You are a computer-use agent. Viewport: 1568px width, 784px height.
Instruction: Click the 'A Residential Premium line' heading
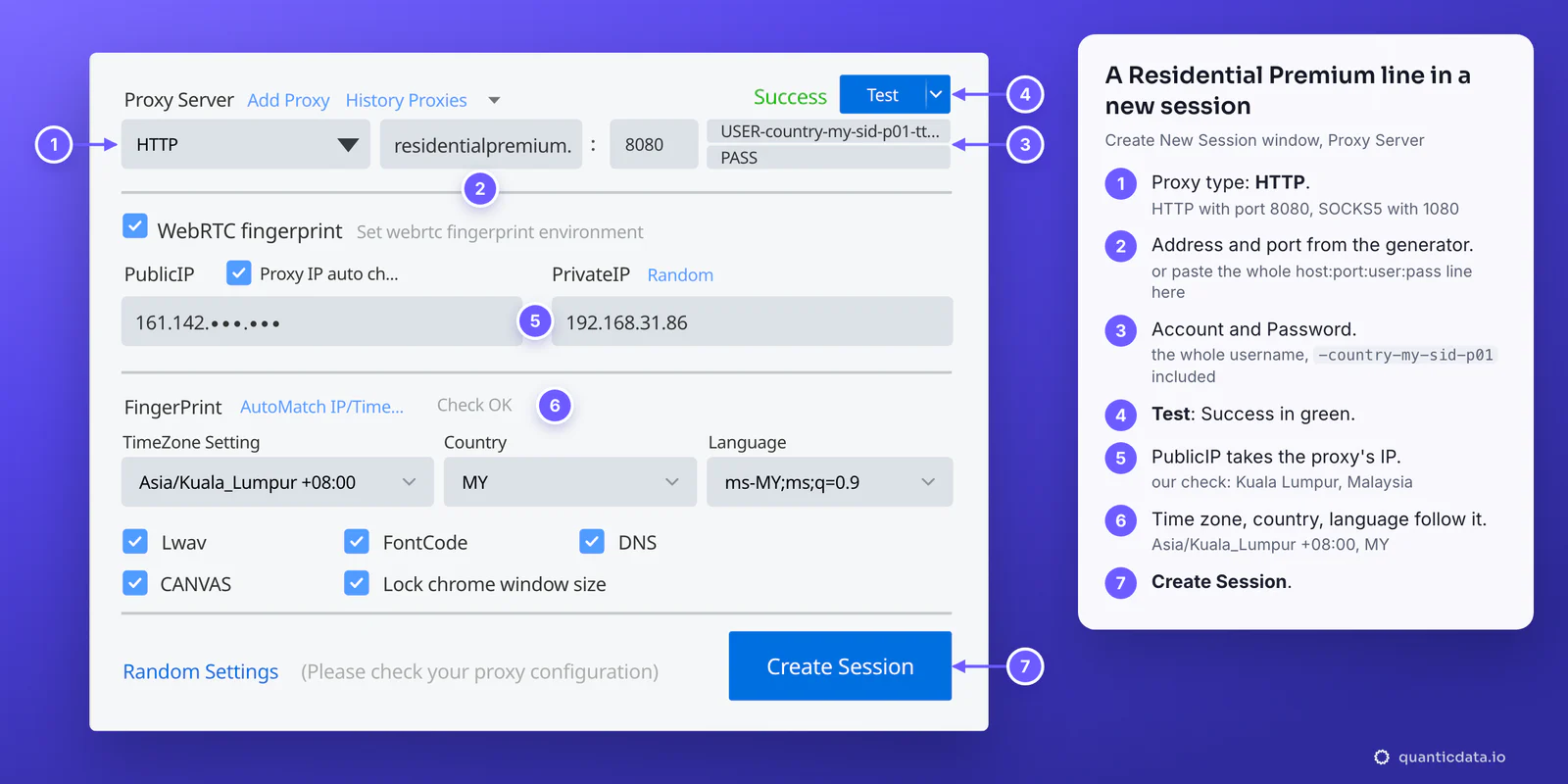coord(1288,90)
